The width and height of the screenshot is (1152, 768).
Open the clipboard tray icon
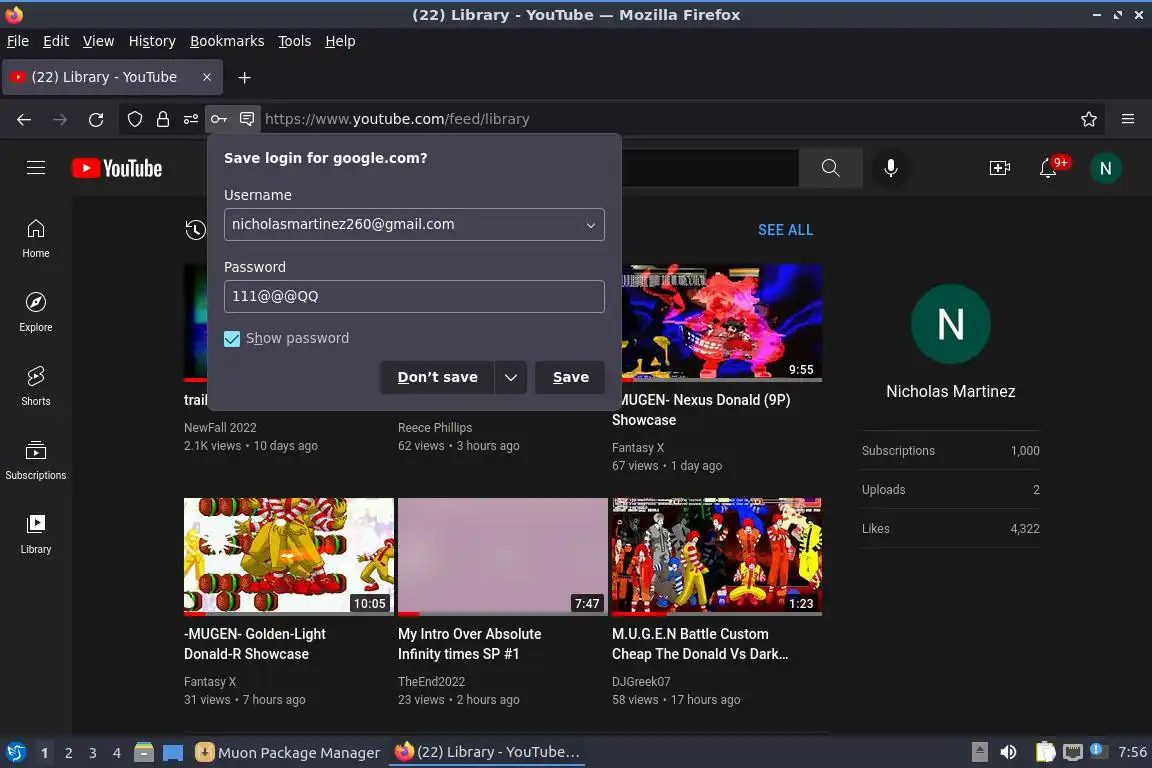tap(1045, 752)
